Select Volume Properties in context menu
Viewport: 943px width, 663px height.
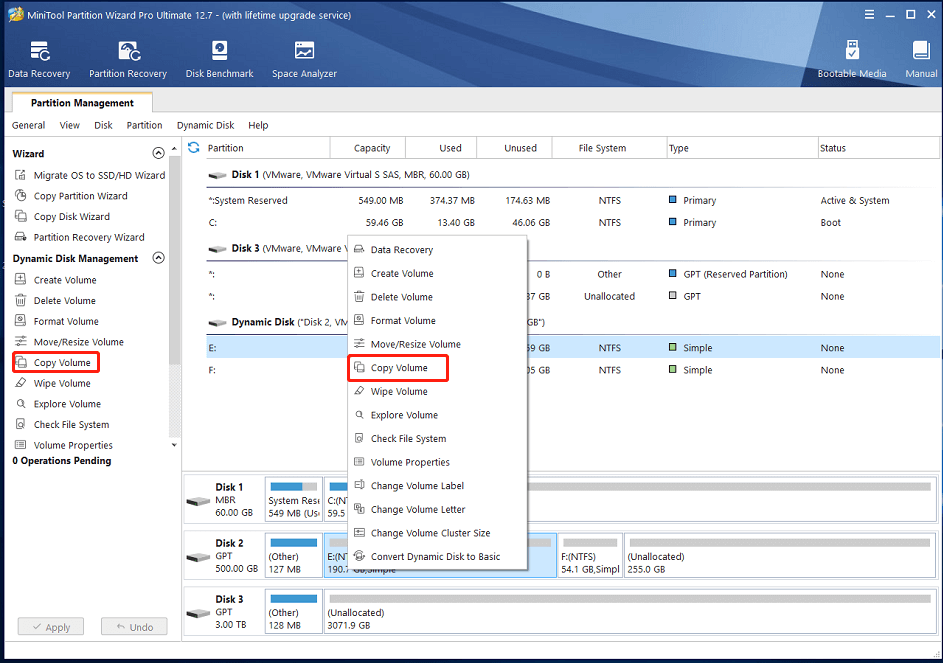click(437, 462)
